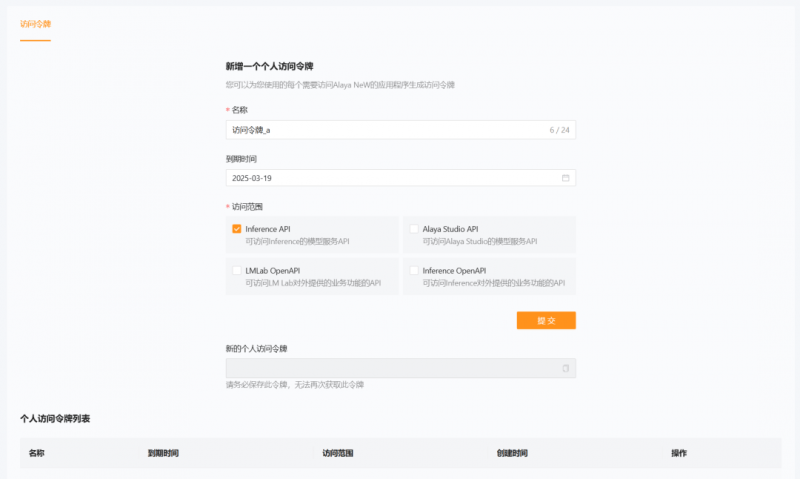Viewport: 800px width, 479px height.
Task: Click the copy icon in the new token field
Action: (565, 368)
